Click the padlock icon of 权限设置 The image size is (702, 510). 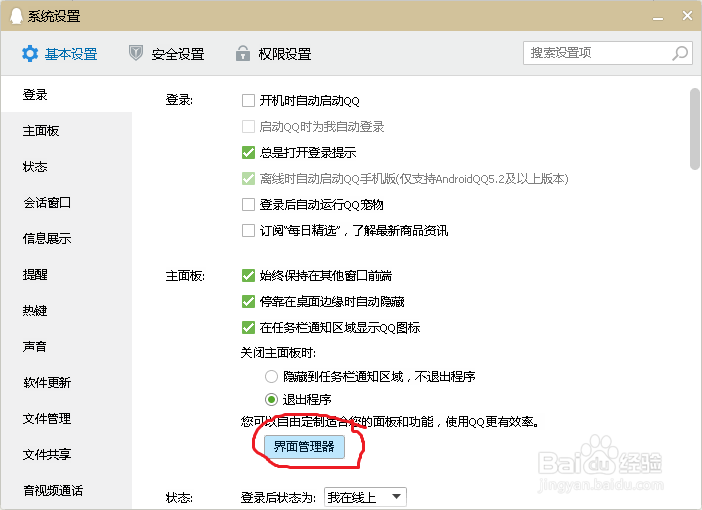(243, 53)
